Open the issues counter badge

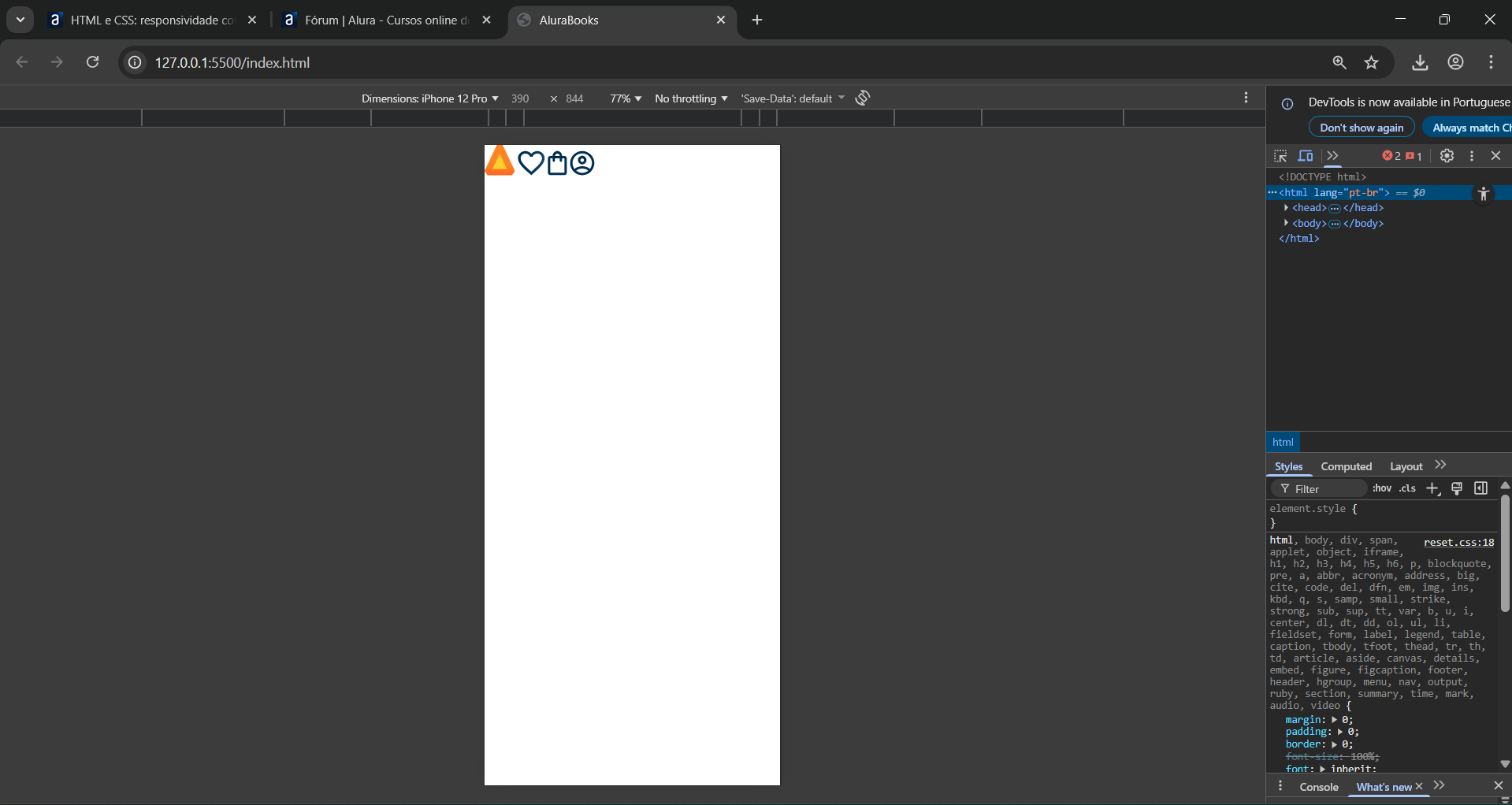1414,156
